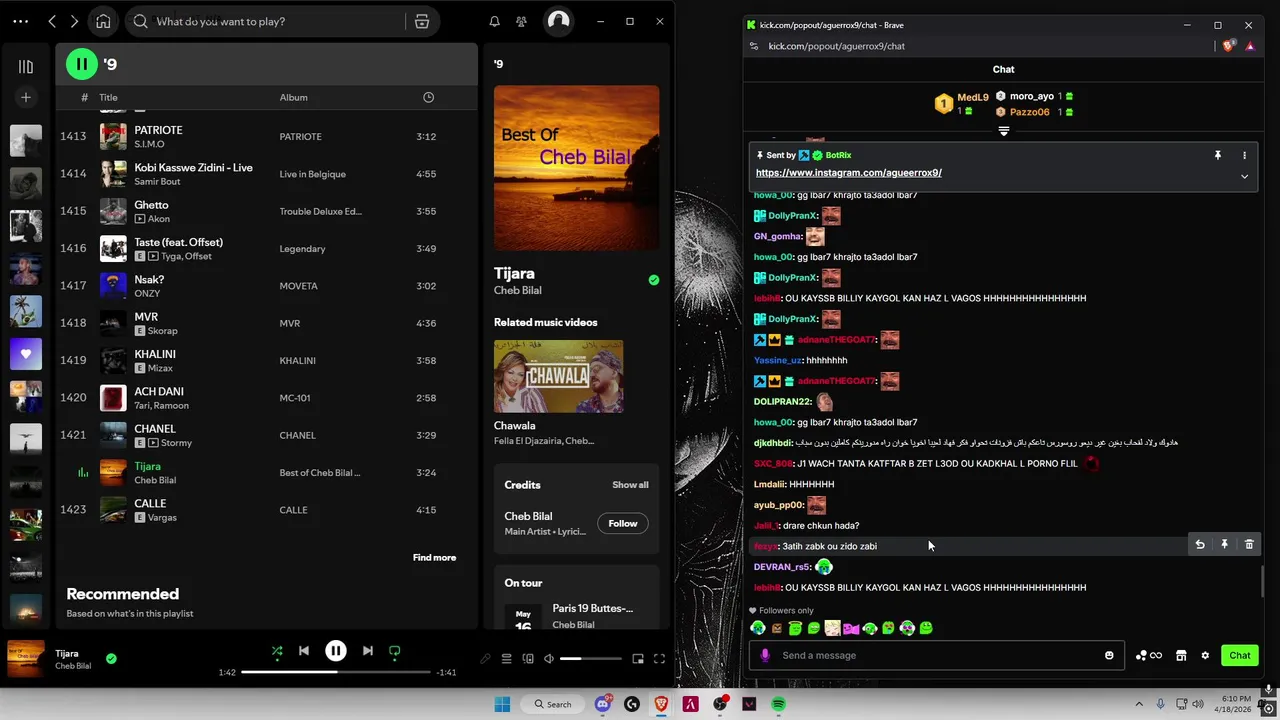Open Spotify What's New bell
The width and height of the screenshot is (1280, 720).
click(x=494, y=21)
